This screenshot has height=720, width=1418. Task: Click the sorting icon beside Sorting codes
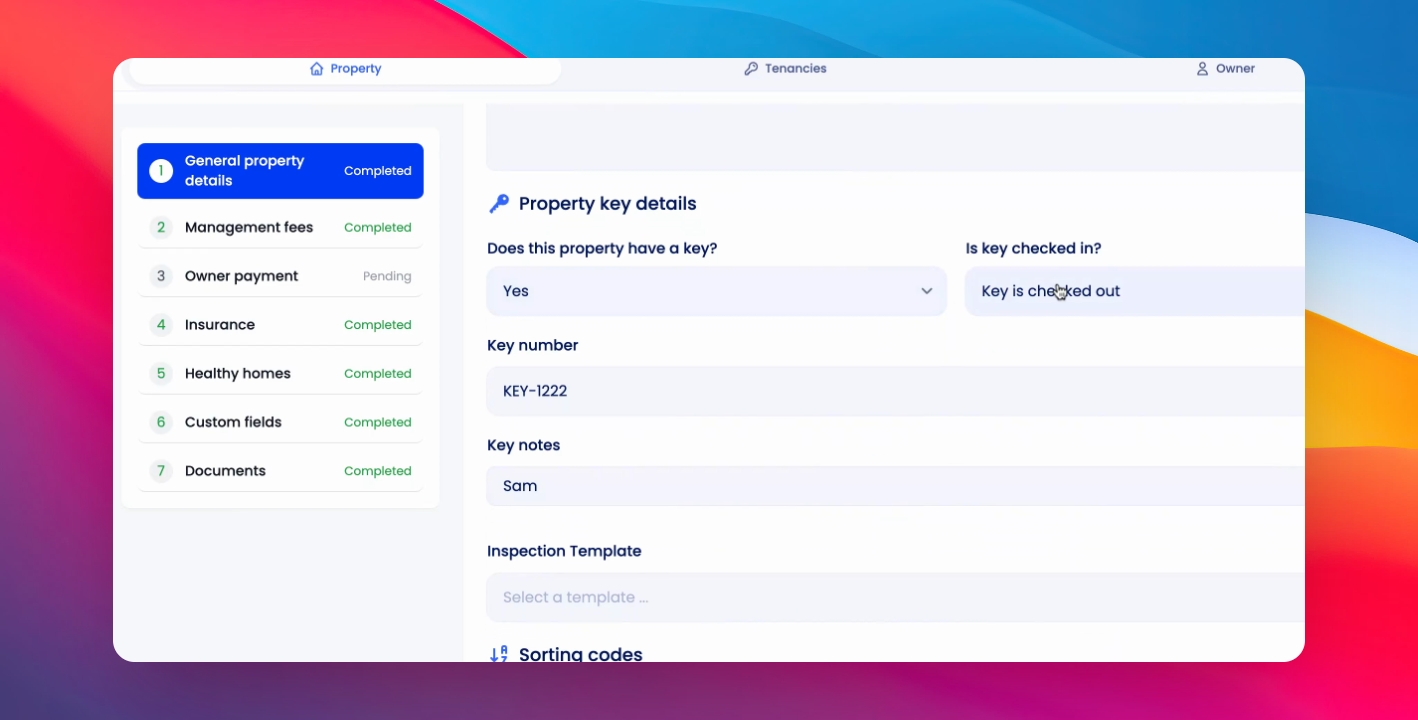(498, 655)
